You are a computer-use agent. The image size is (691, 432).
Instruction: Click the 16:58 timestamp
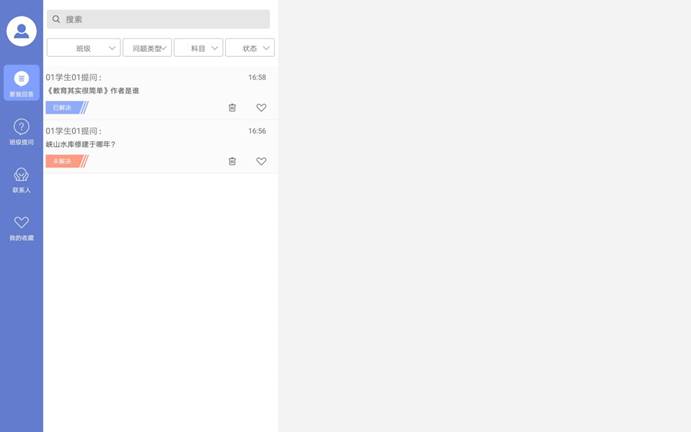click(257, 77)
